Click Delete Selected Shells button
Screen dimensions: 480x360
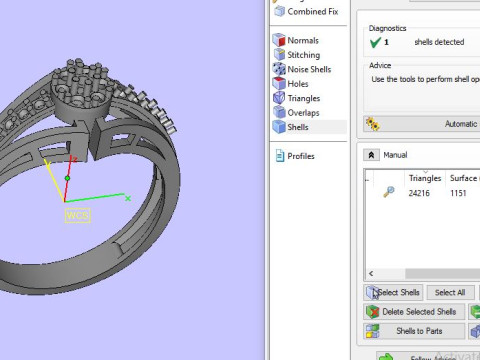click(414, 312)
